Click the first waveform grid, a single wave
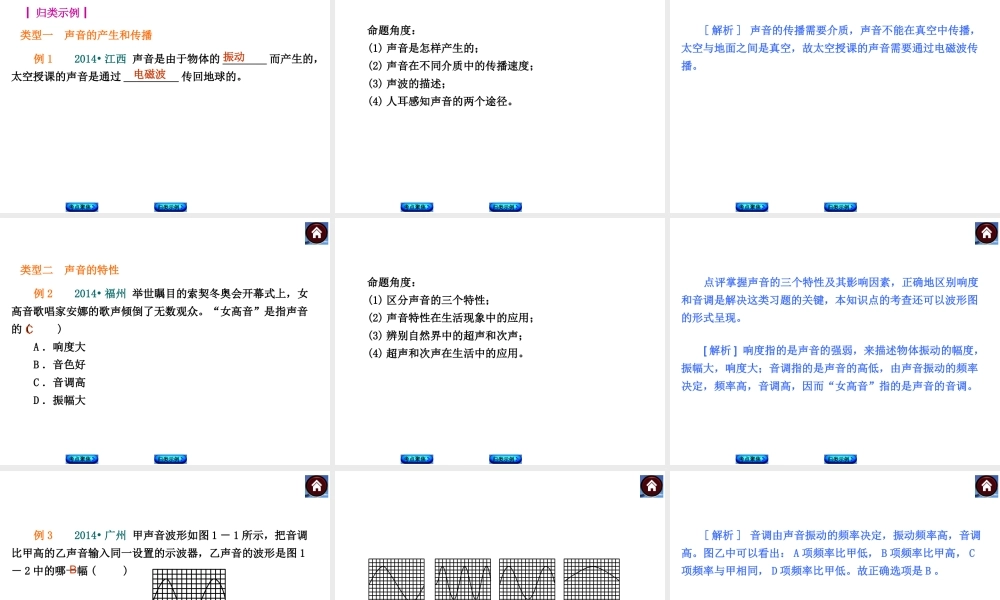Viewport: 1000px width, 600px height. (x=396, y=579)
